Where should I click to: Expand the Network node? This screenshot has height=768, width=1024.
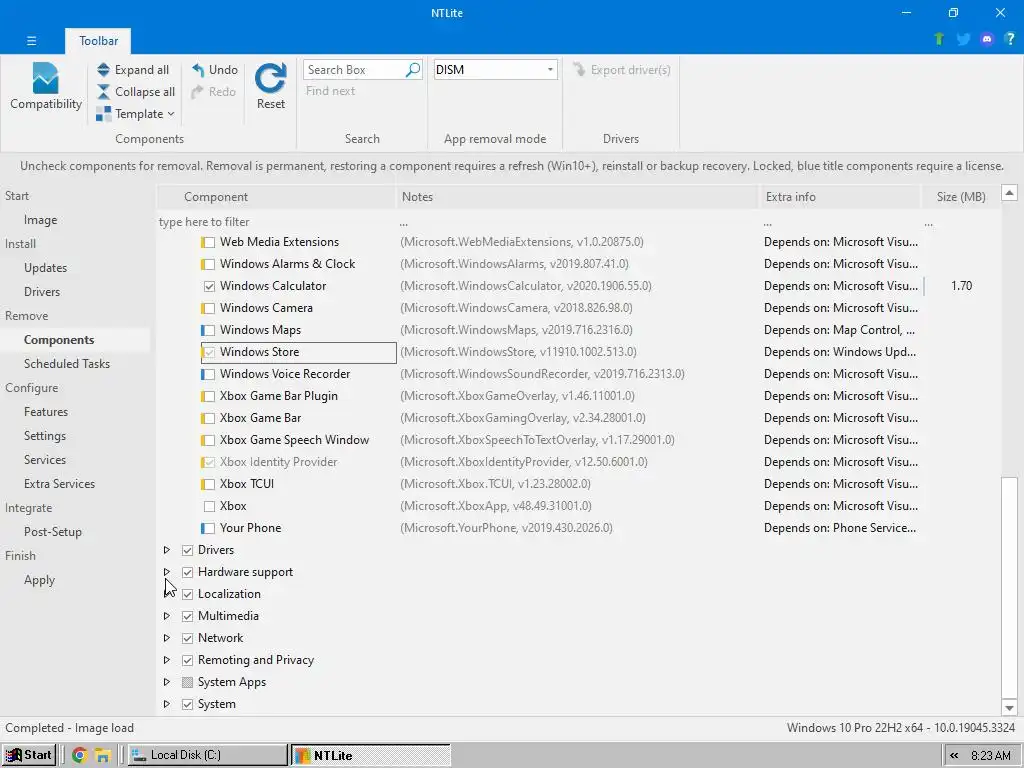167,638
